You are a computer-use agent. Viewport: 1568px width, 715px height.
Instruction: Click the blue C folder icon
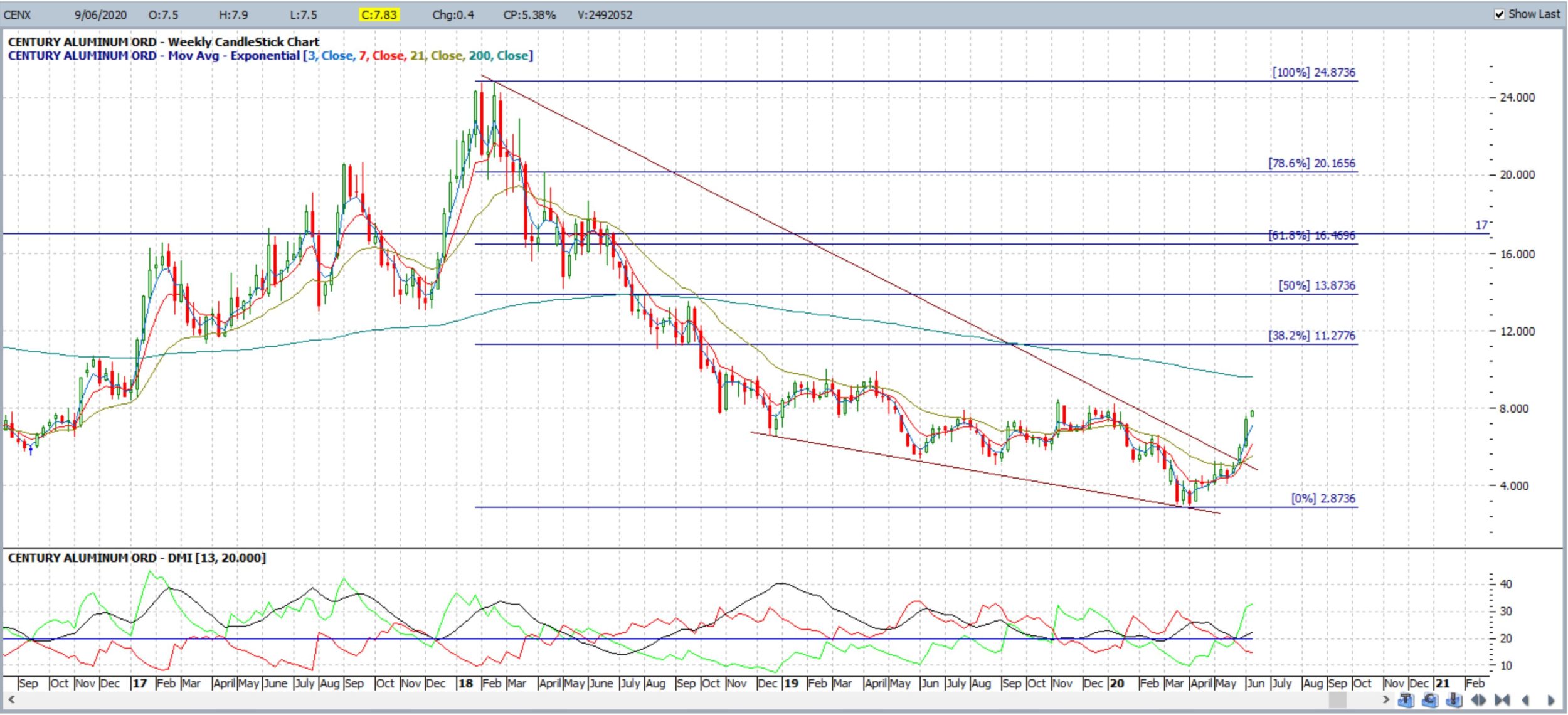pos(1430,700)
